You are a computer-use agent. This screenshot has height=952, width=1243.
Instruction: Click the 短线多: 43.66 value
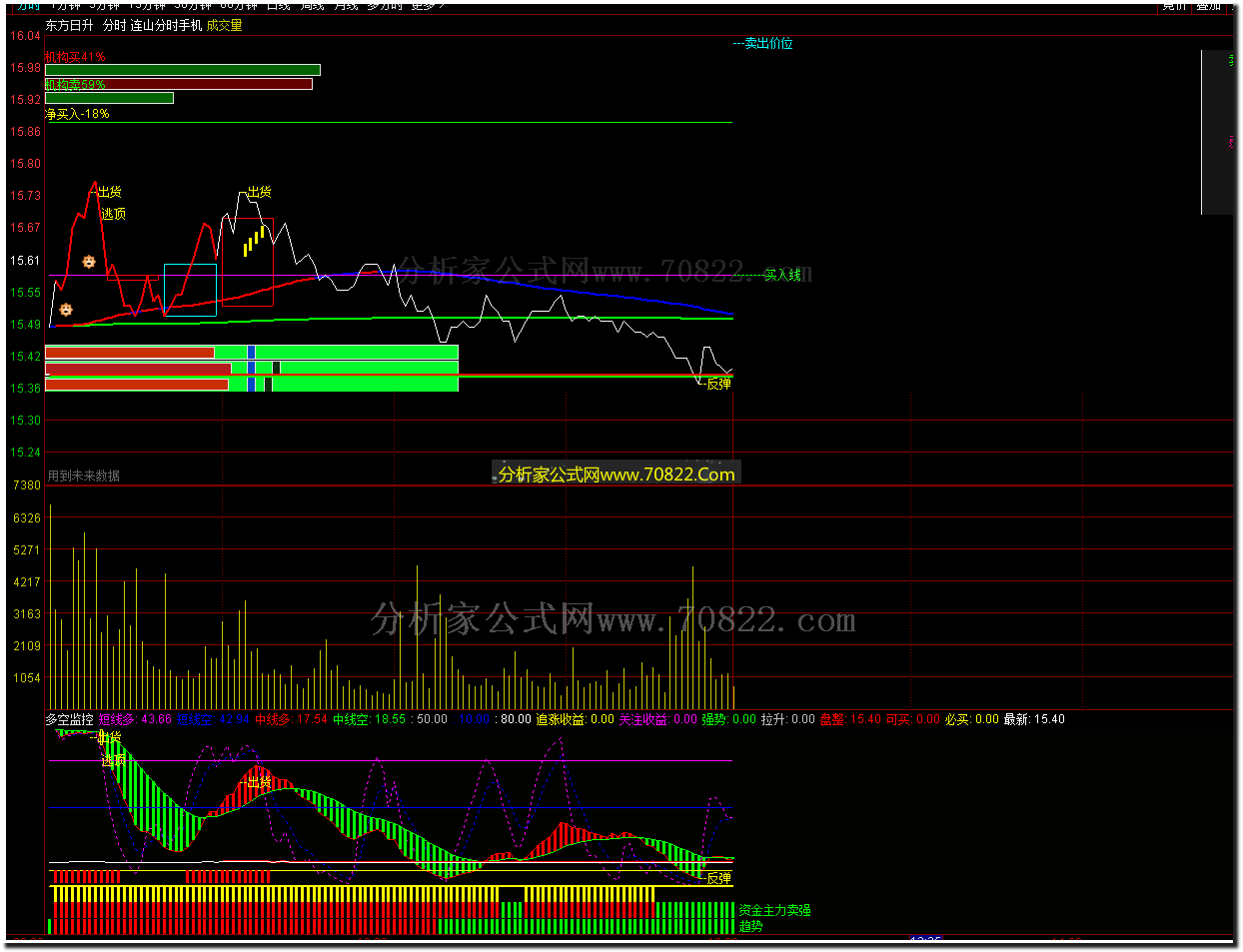[135, 719]
